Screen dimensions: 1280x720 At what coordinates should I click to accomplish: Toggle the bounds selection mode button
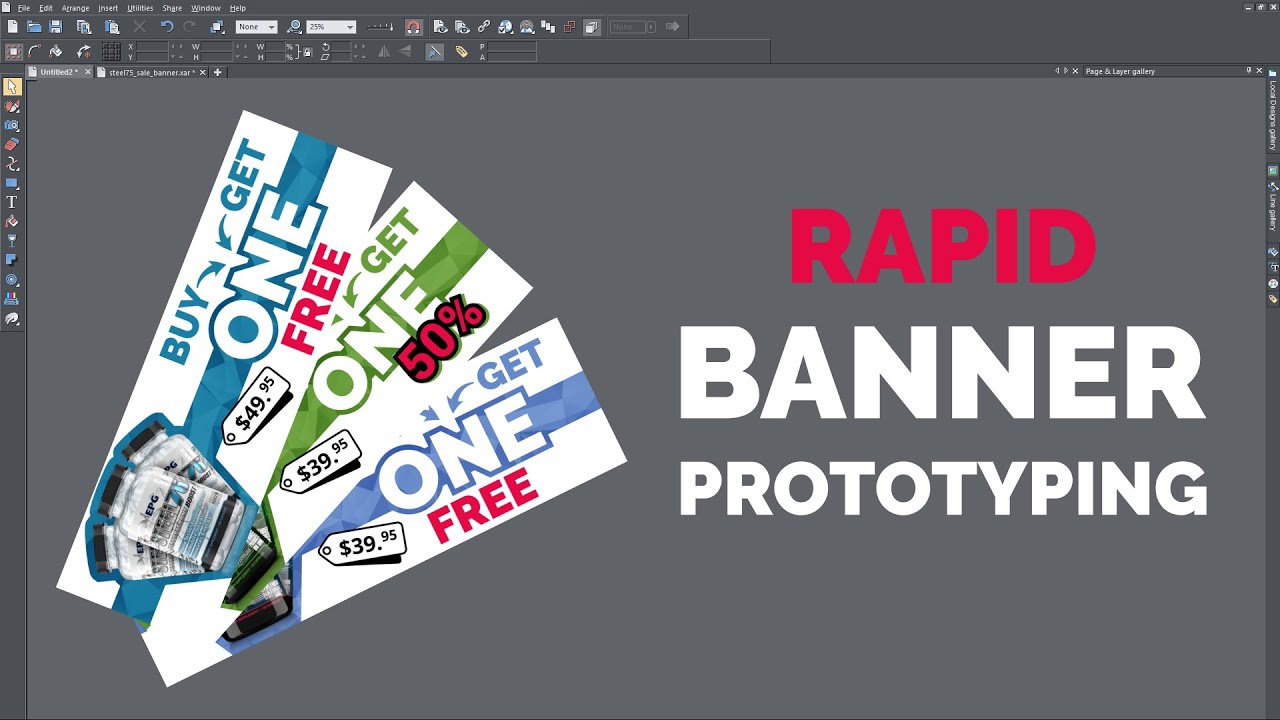click(x=13, y=52)
